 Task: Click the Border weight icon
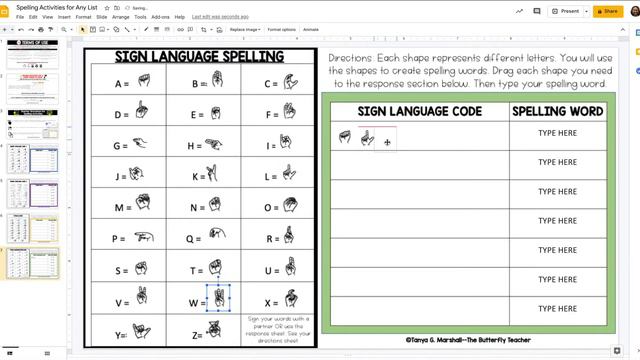coord(157,30)
